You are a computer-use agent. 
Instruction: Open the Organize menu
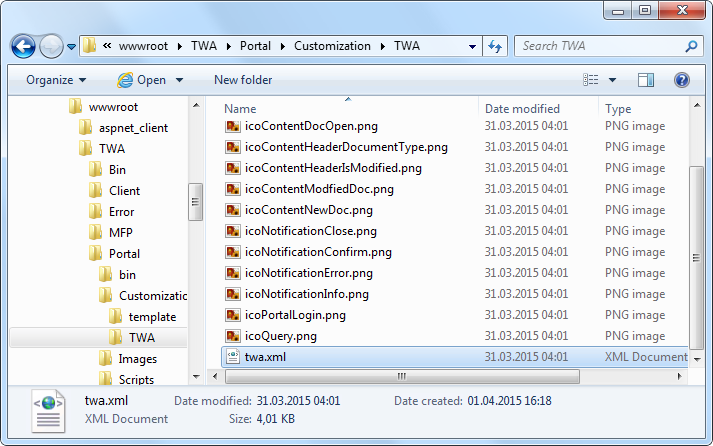[56, 80]
